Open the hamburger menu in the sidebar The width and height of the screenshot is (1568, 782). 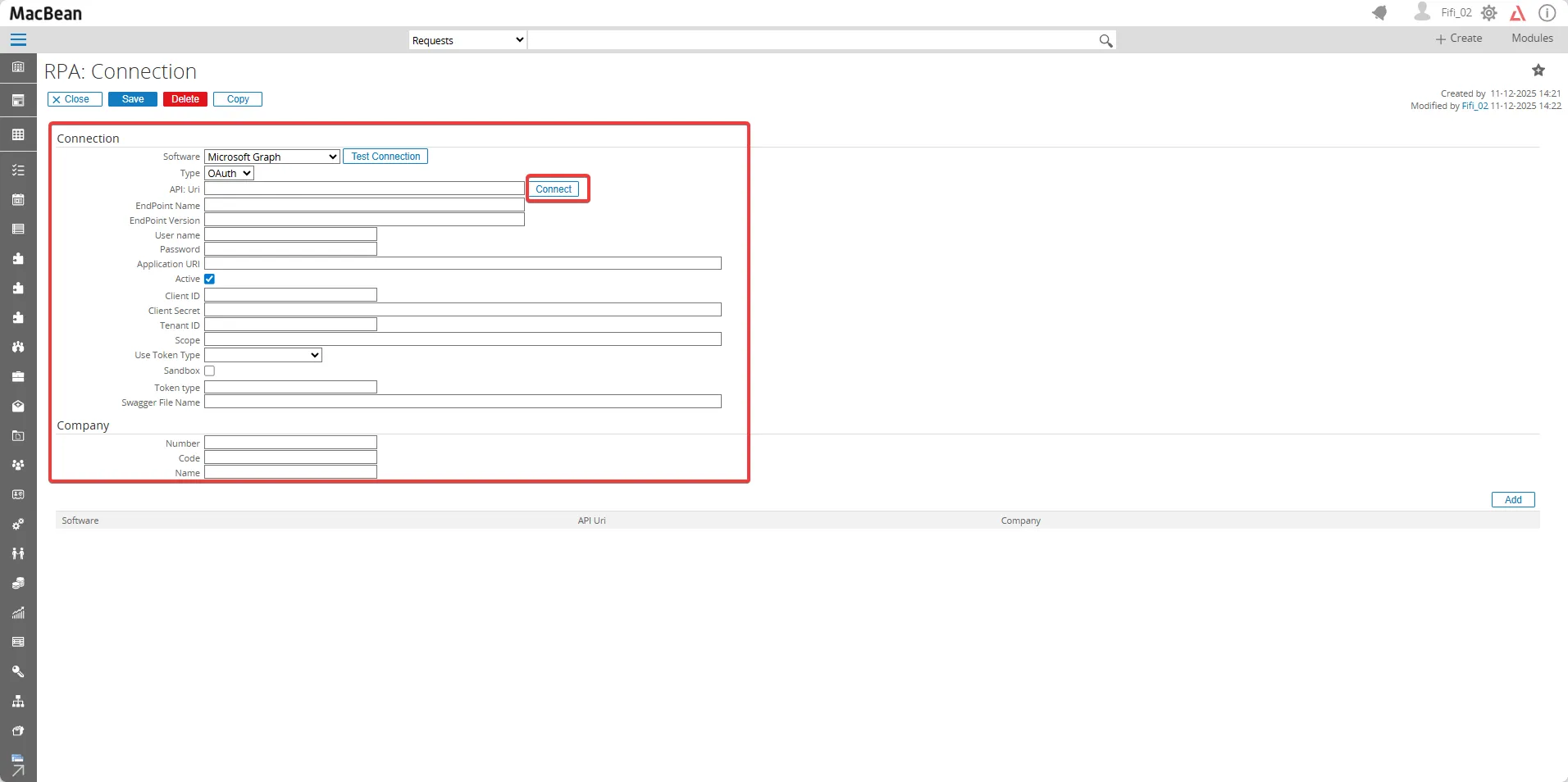pyautogui.click(x=18, y=39)
